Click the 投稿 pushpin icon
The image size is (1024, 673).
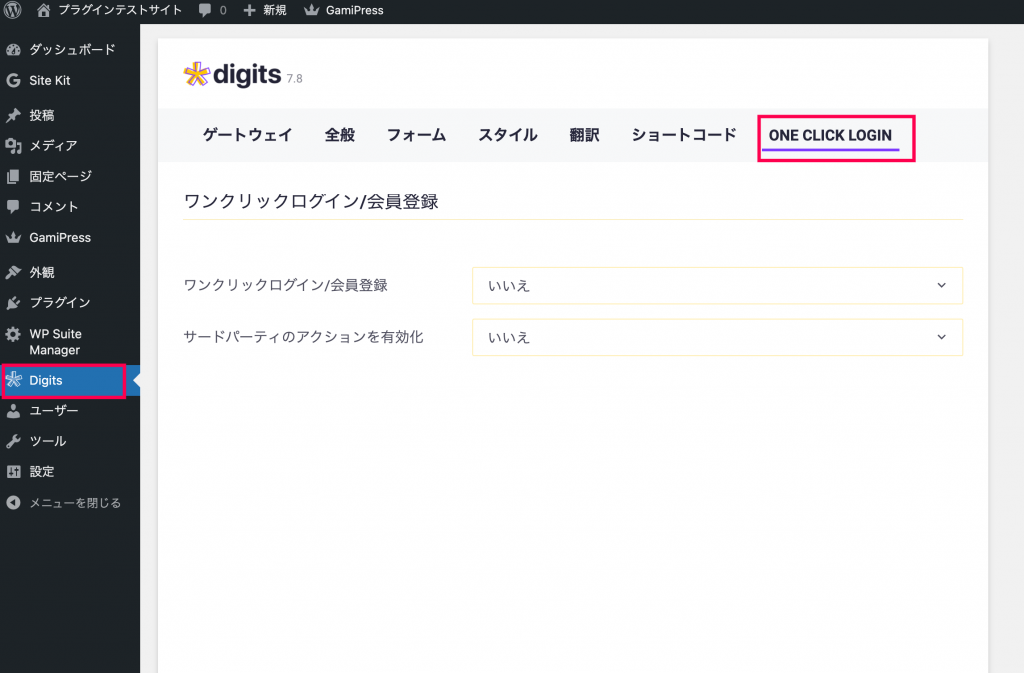[x=13, y=116]
